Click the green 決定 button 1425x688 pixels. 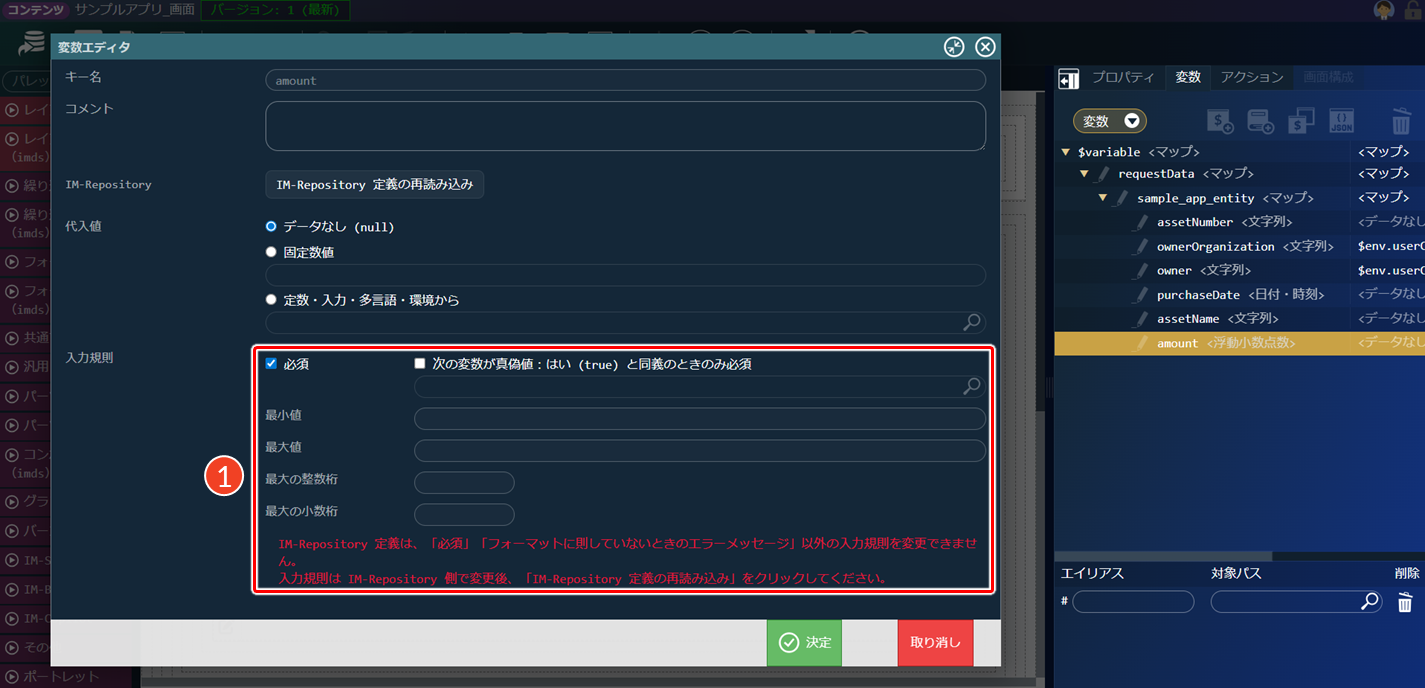(x=804, y=642)
